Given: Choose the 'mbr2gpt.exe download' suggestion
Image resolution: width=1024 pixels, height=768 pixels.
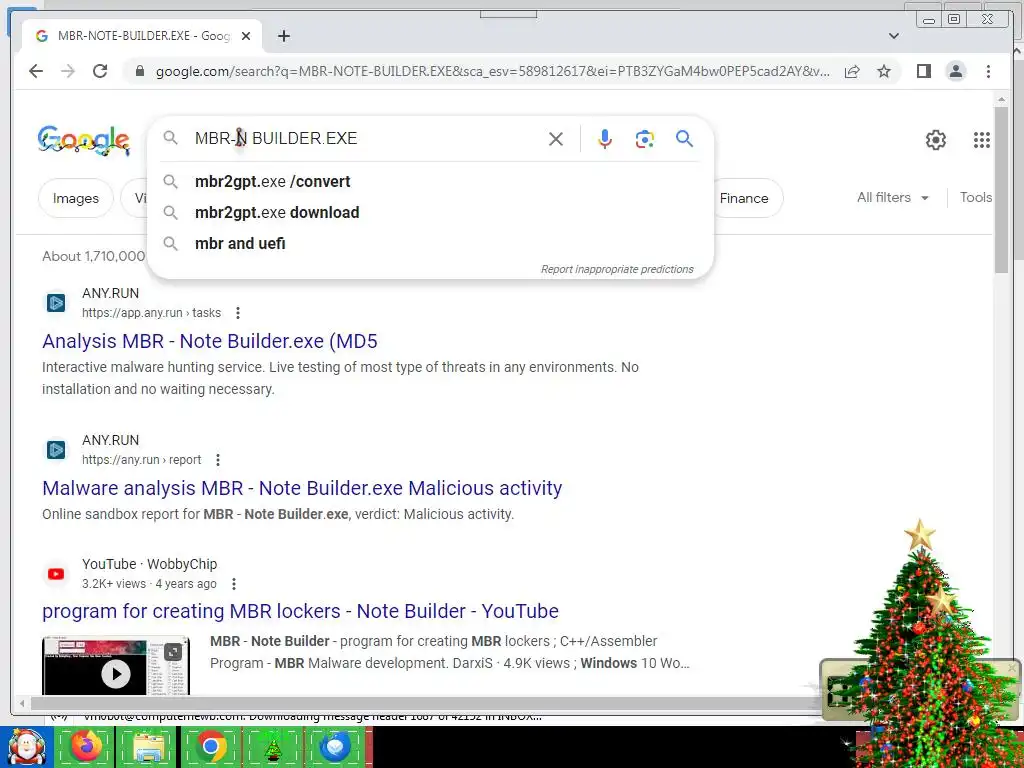Looking at the screenshot, I should [430, 212].
